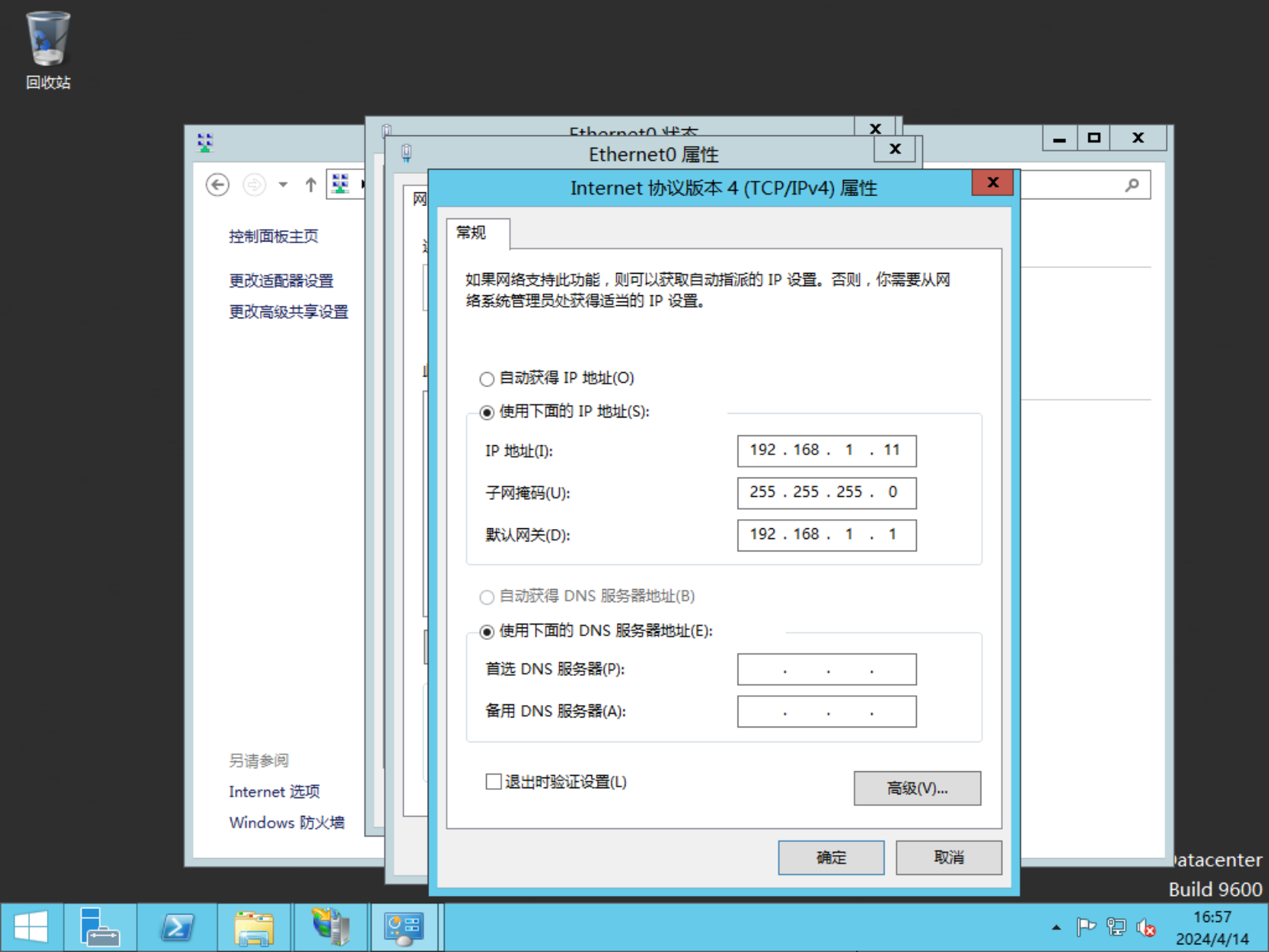Click the search magnifier in Network Center
The image size is (1269, 952).
[1132, 185]
